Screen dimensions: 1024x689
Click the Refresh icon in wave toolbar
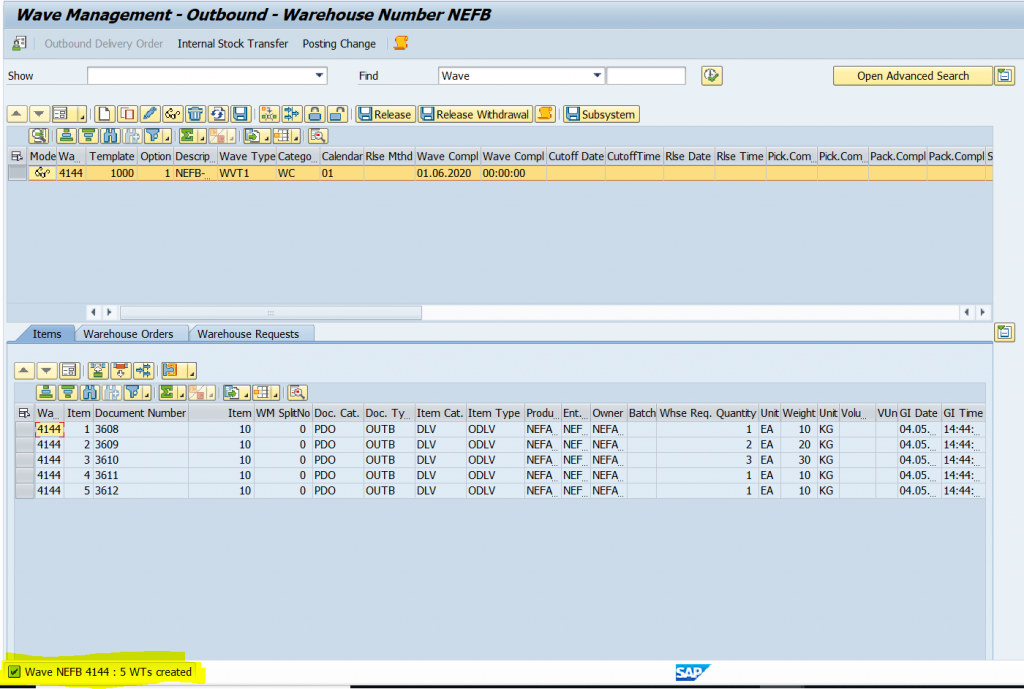tap(217, 114)
